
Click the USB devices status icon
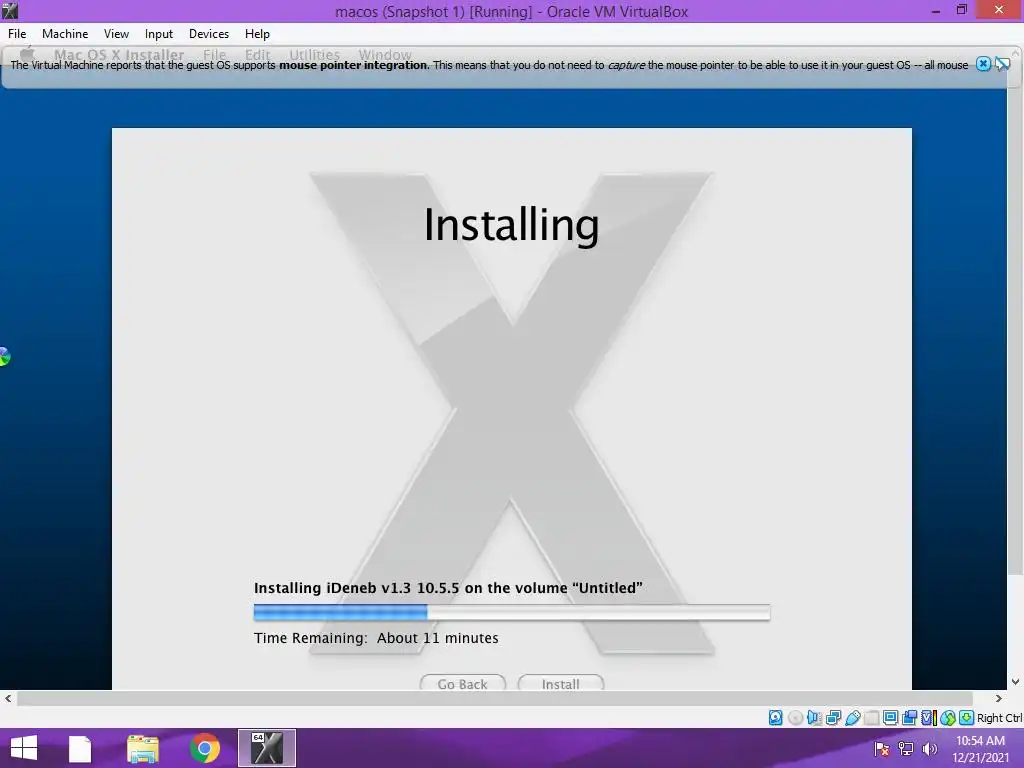[852, 718]
